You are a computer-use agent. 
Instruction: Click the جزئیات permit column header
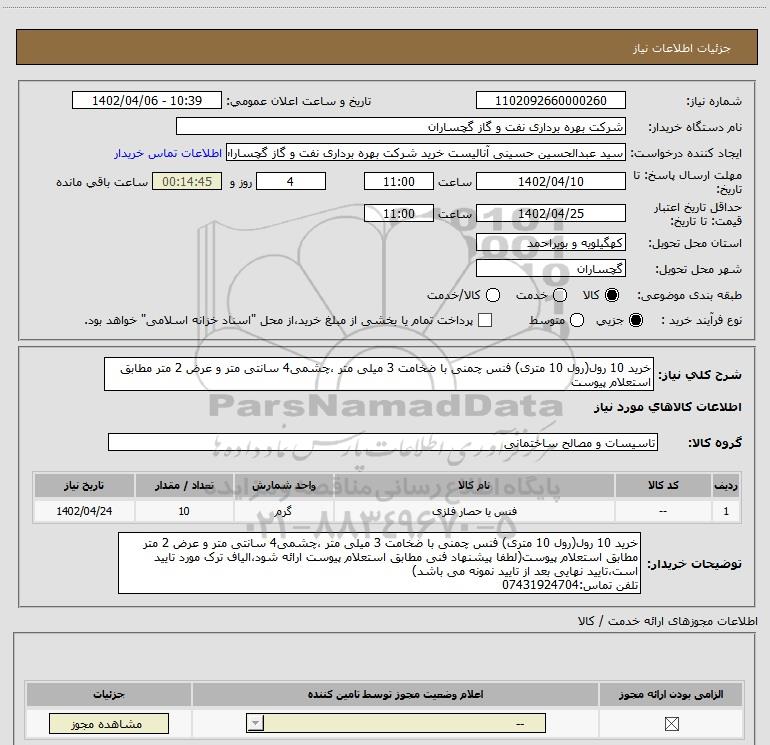tap(109, 694)
